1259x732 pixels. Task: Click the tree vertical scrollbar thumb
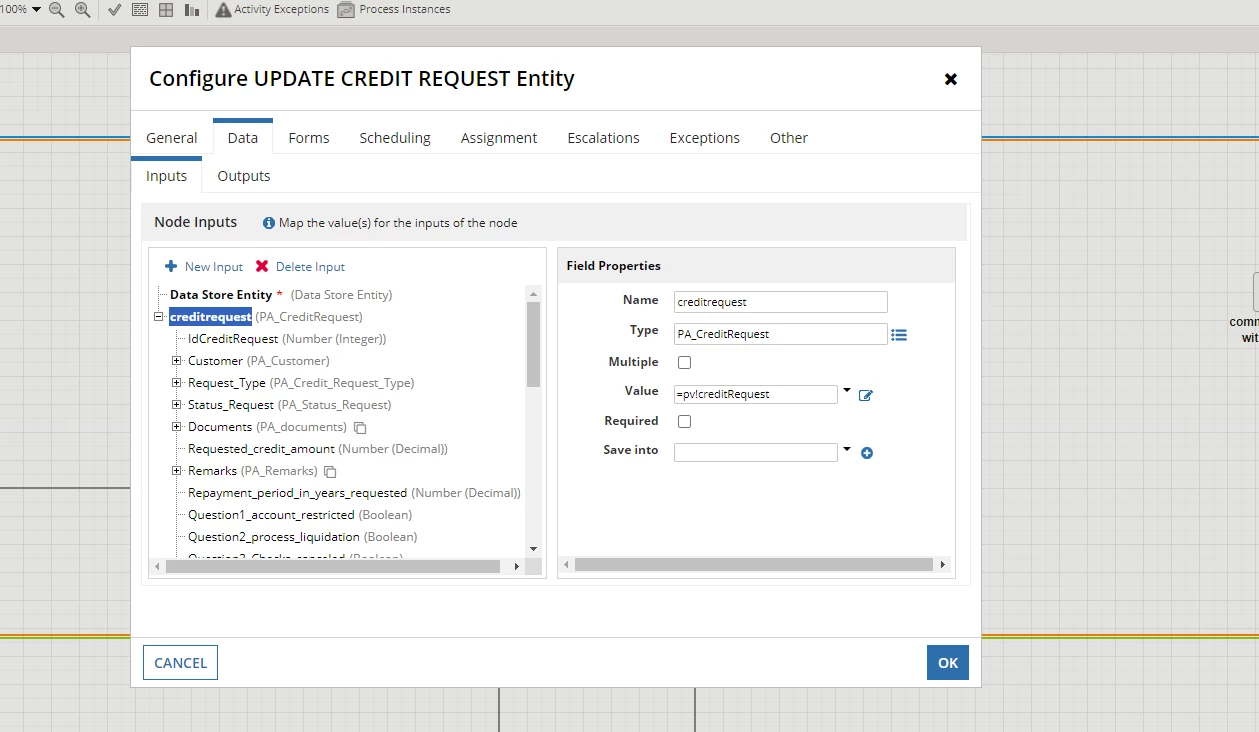pyautogui.click(x=533, y=344)
